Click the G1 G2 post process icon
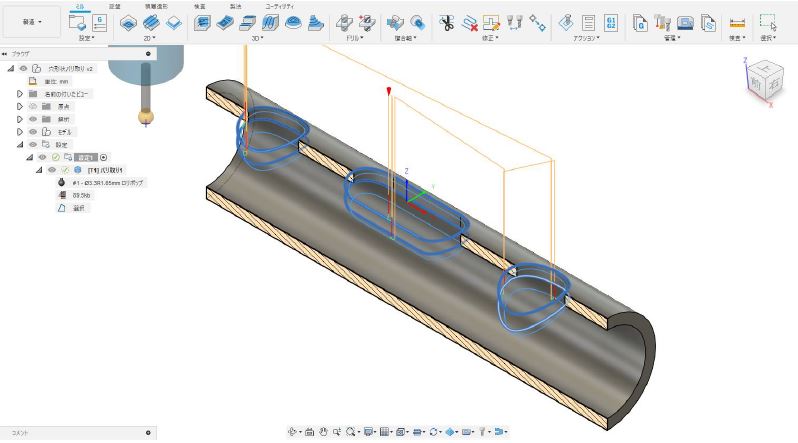798x443 pixels. (x=612, y=22)
